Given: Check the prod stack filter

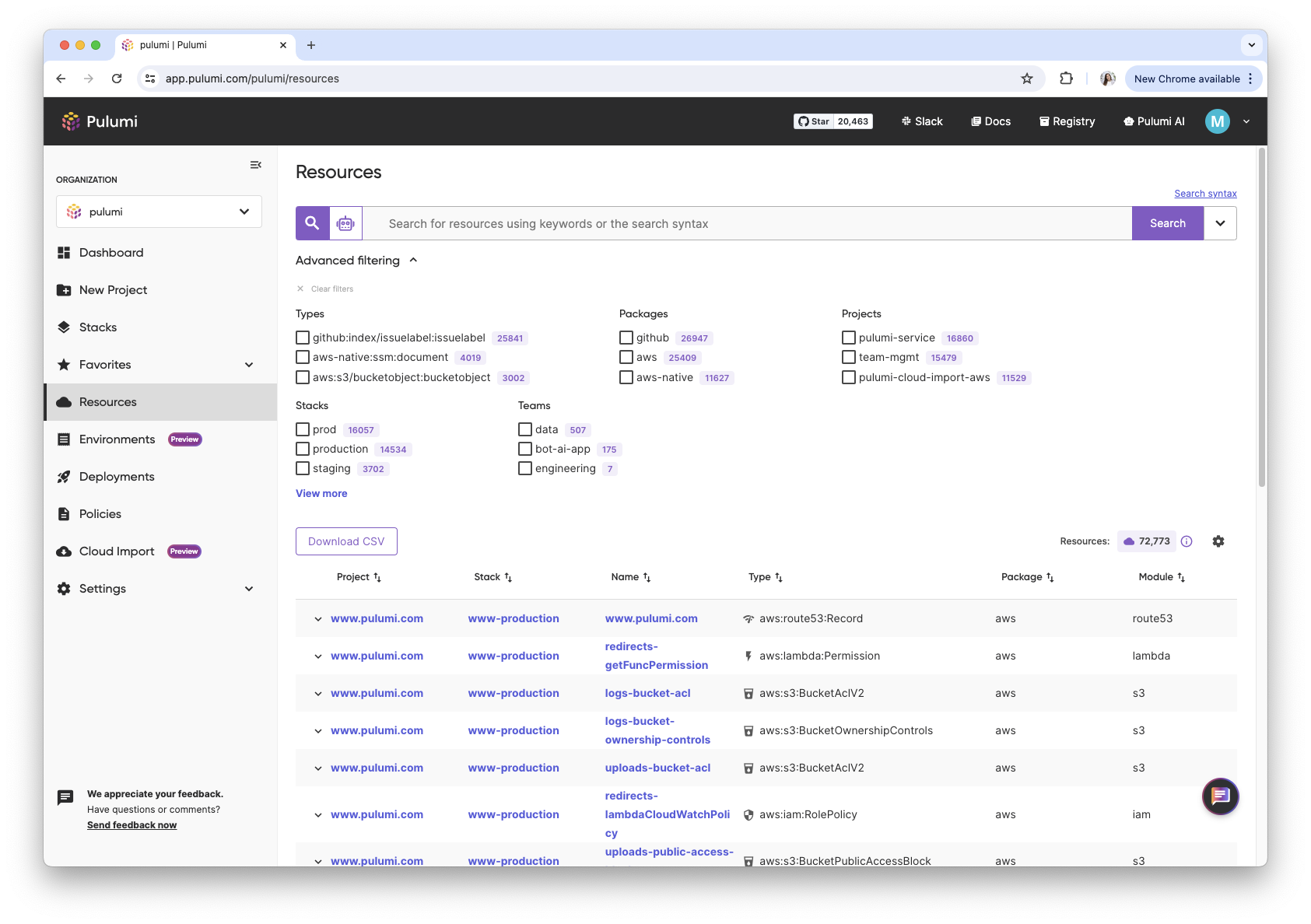Looking at the screenshot, I should coord(303,429).
